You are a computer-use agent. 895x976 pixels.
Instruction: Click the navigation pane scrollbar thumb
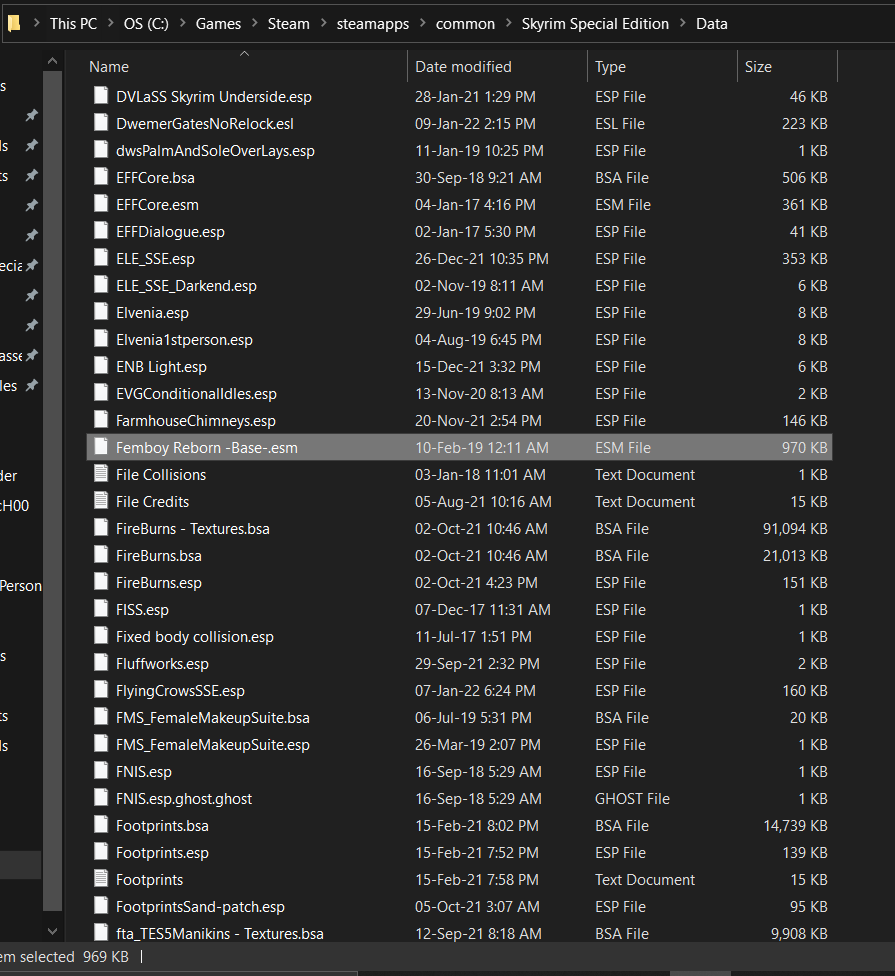52,490
